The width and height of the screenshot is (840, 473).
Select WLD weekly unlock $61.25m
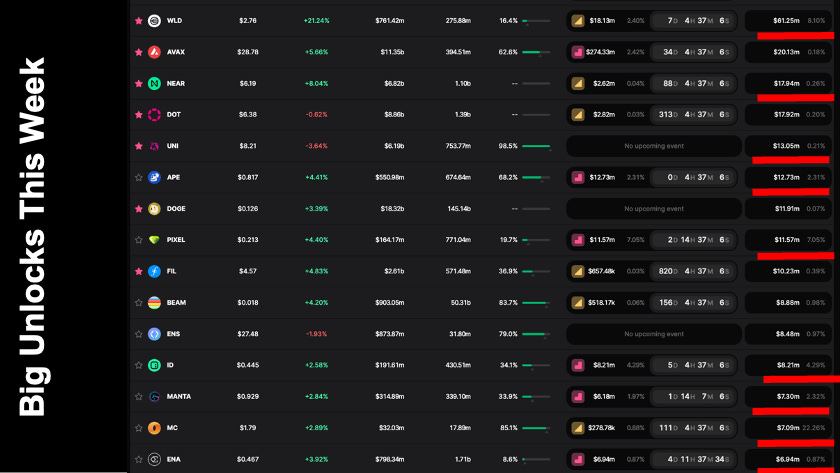click(786, 21)
